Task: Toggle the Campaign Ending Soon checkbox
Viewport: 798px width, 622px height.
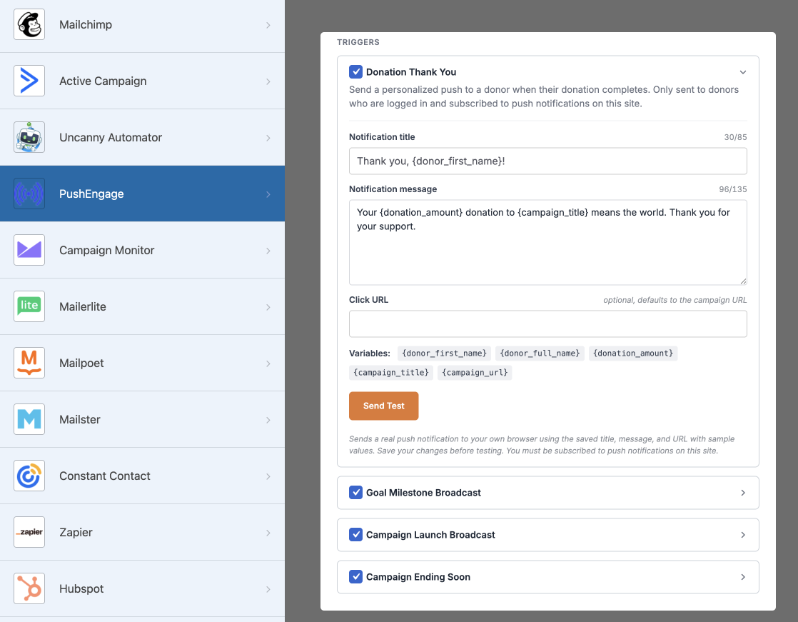Action: click(x=356, y=577)
